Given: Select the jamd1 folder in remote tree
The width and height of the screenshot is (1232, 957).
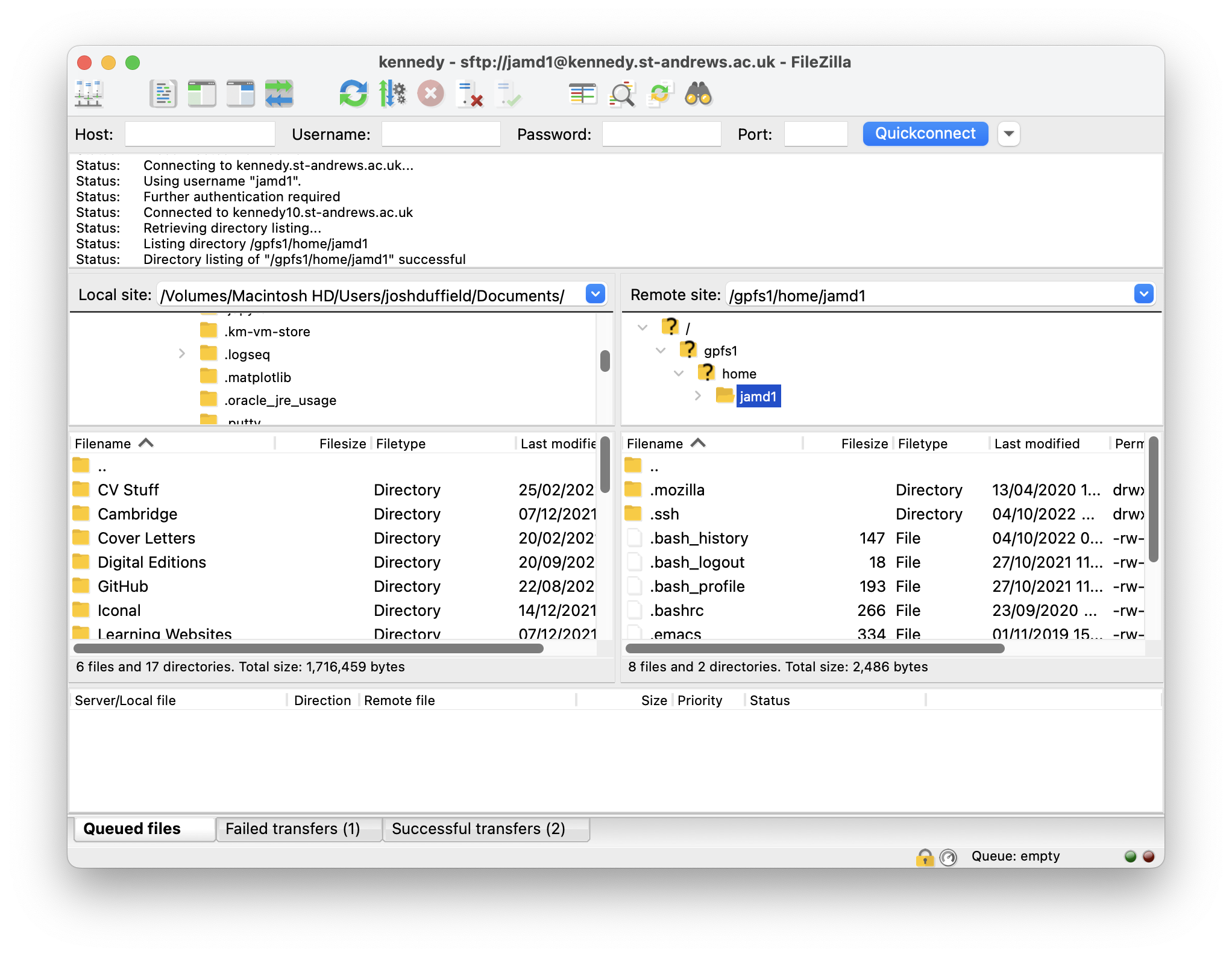Looking at the screenshot, I should [758, 396].
